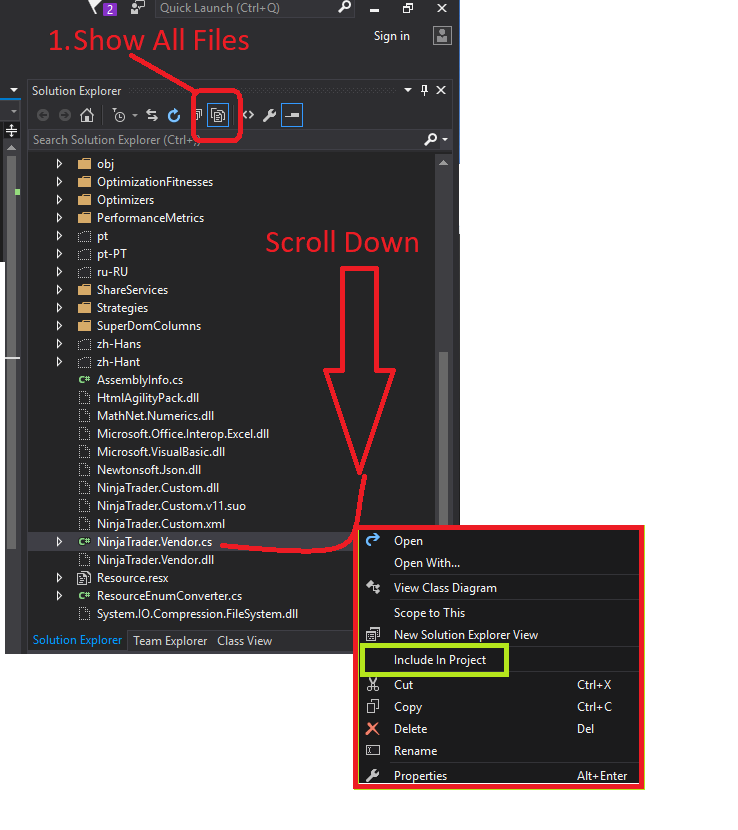
Task: Click the feedback icon beside Quick Launch
Action: (138, 7)
